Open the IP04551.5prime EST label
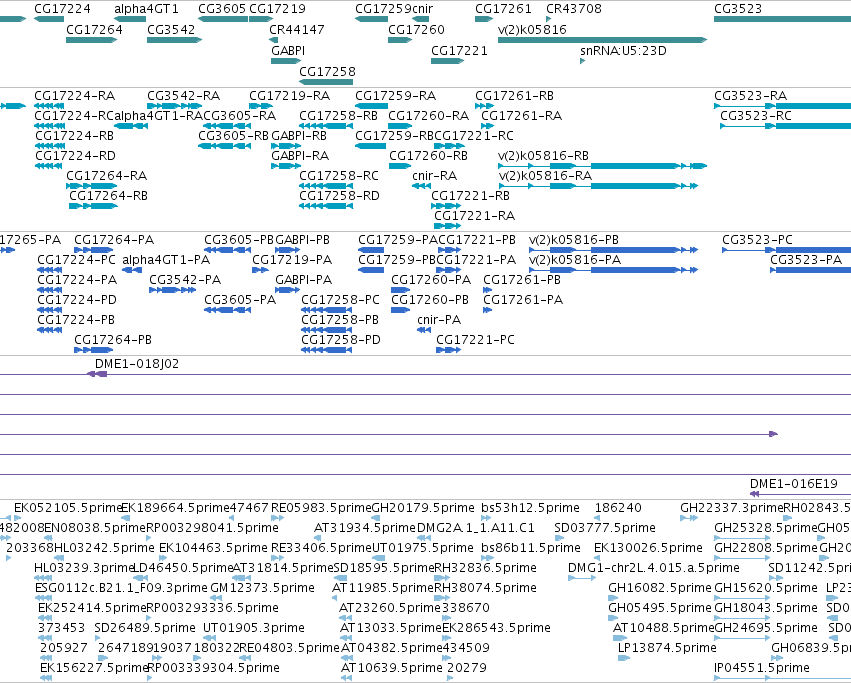The image size is (851, 683). coord(762,668)
